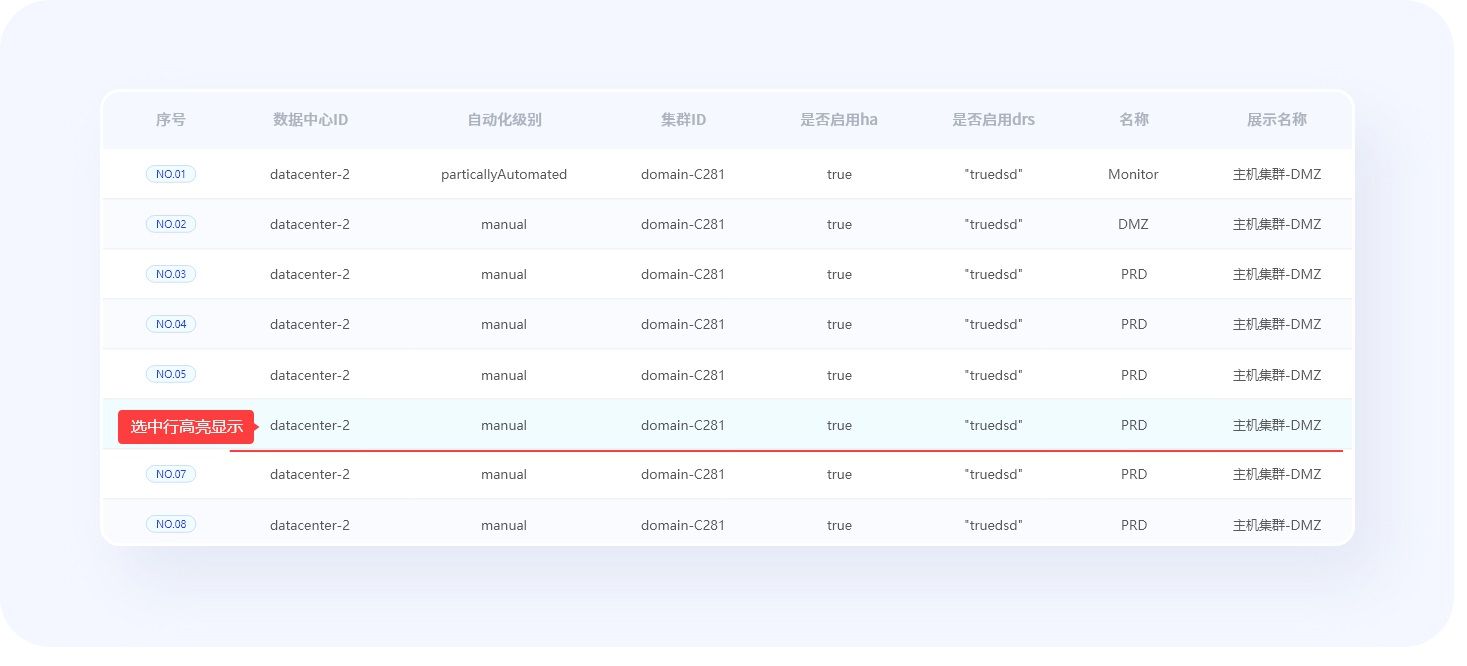Click the 名称 column header
Image resolution: width=1467 pixels, height=666 pixels.
pyautogui.click(x=1134, y=120)
